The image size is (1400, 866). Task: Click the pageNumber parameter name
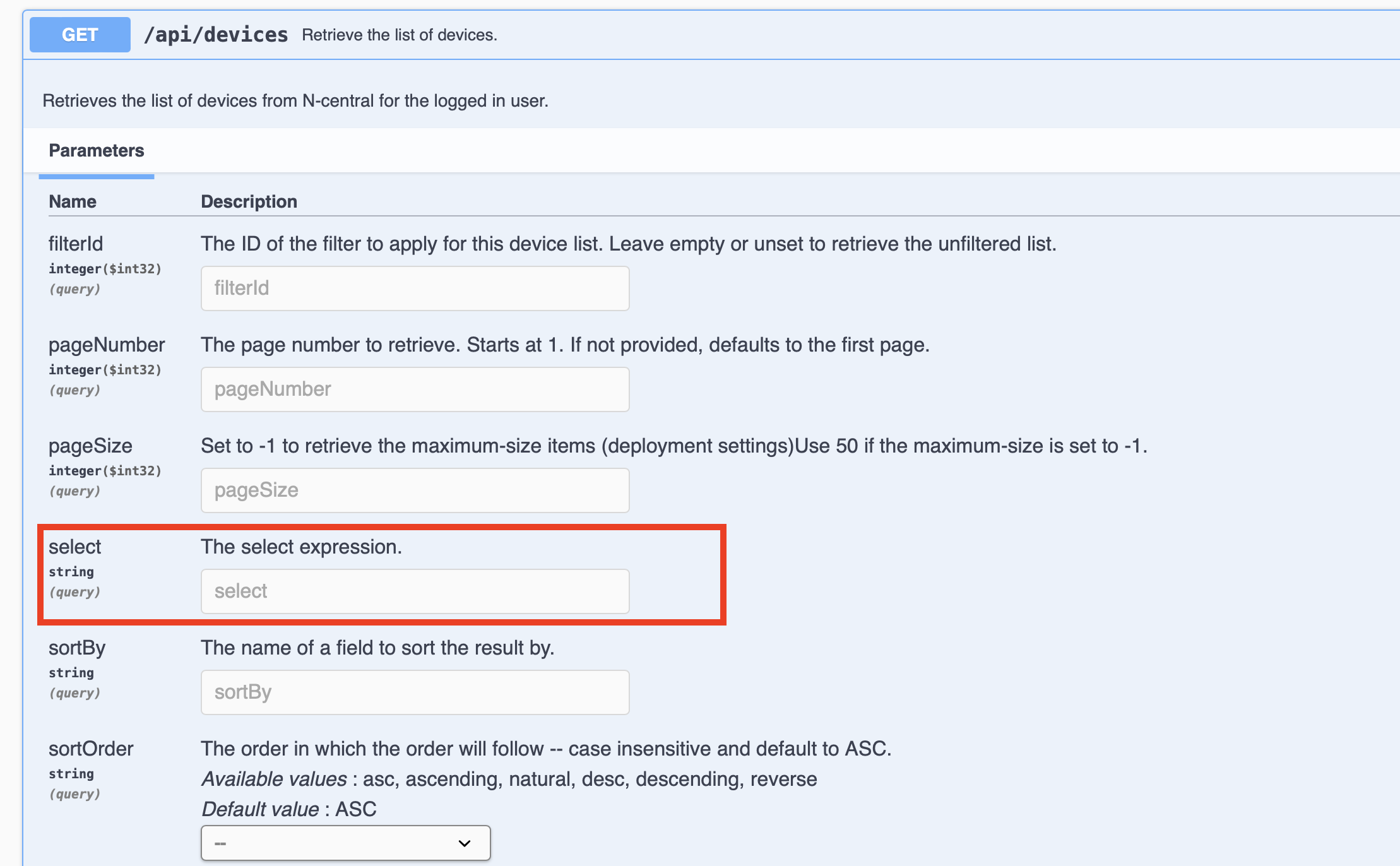coord(107,345)
